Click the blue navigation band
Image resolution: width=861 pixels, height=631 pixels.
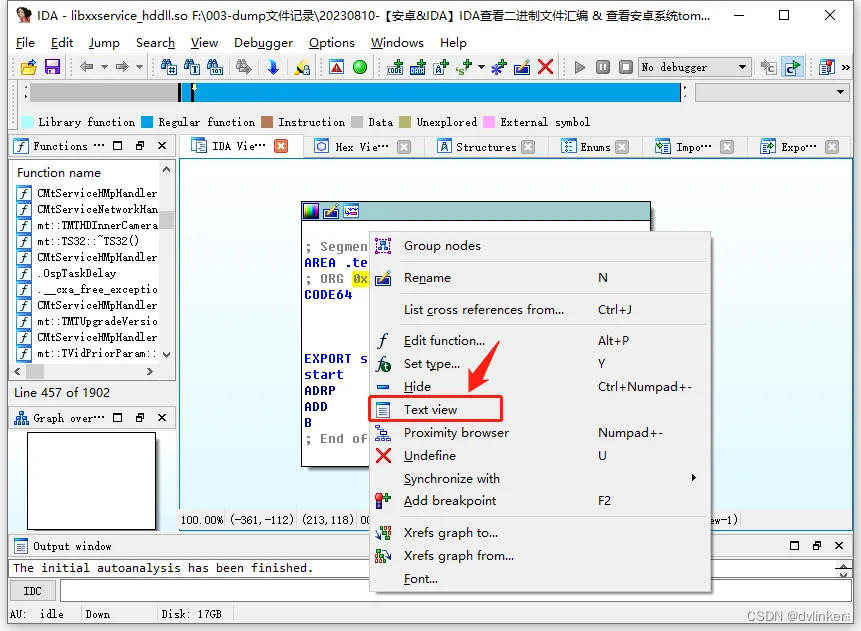[x=437, y=92]
